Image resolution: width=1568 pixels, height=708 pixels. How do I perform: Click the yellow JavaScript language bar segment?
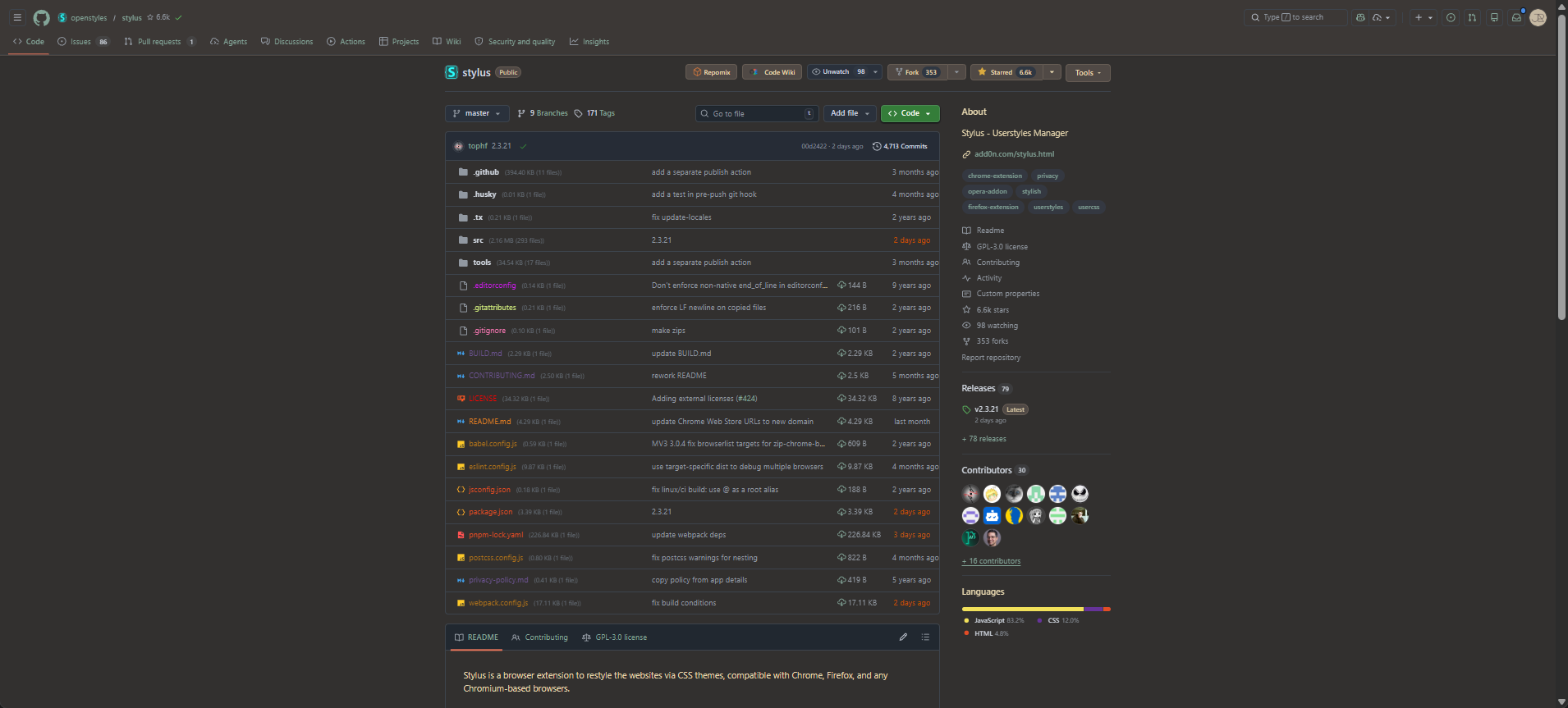[x=1023, y=609]
